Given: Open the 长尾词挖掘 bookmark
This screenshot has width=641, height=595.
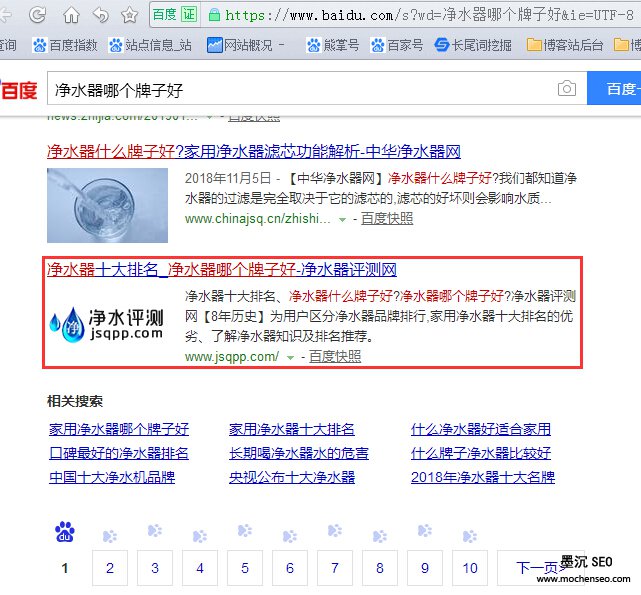Looking at the screenshot, I should (x=473, y=45).
